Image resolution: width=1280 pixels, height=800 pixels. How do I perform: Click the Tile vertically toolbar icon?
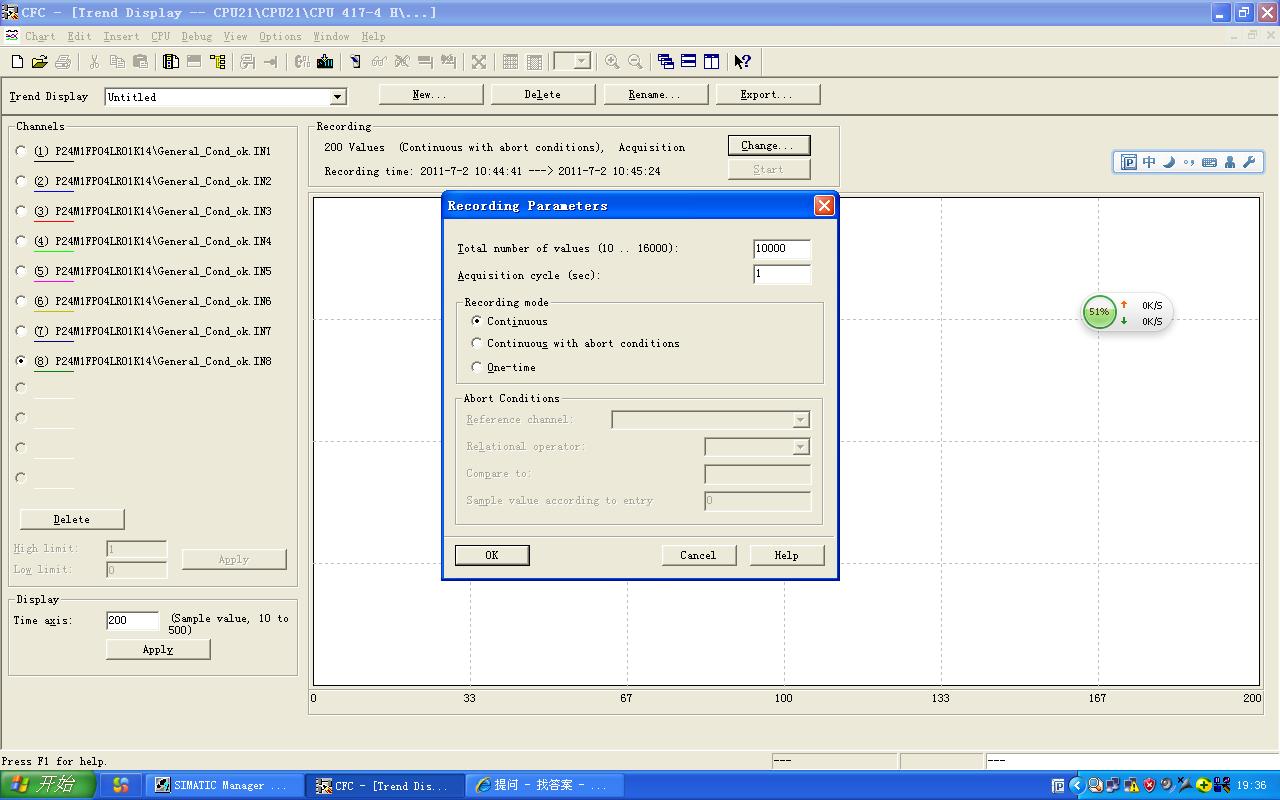712,62
